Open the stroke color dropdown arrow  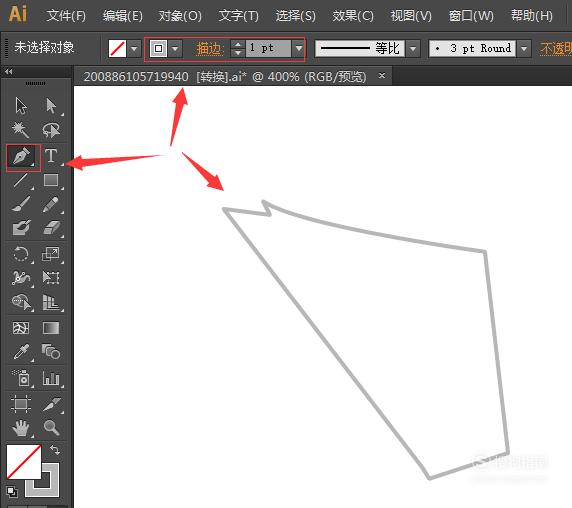tap(175, 49)
